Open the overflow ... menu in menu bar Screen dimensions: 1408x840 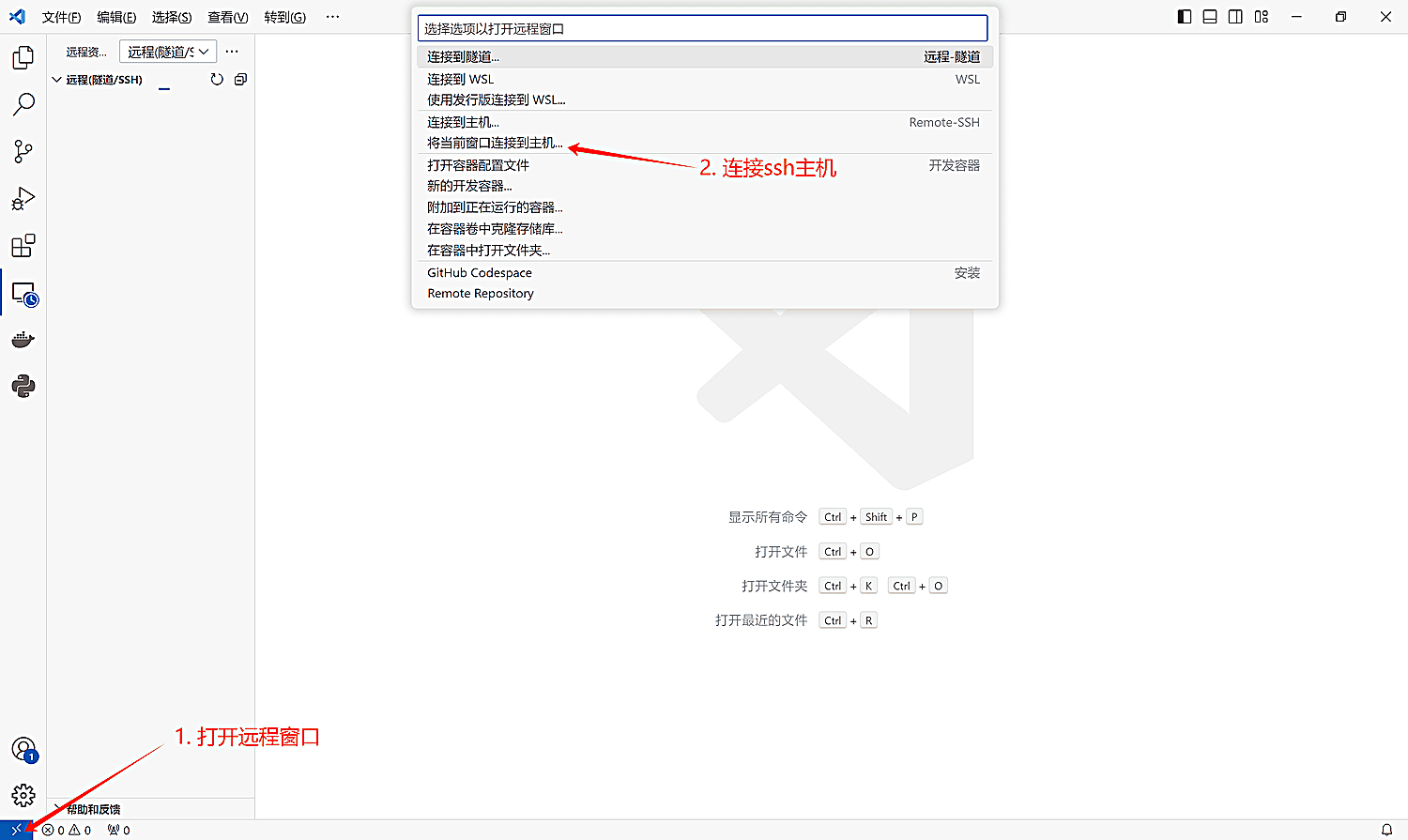[332, 17]
